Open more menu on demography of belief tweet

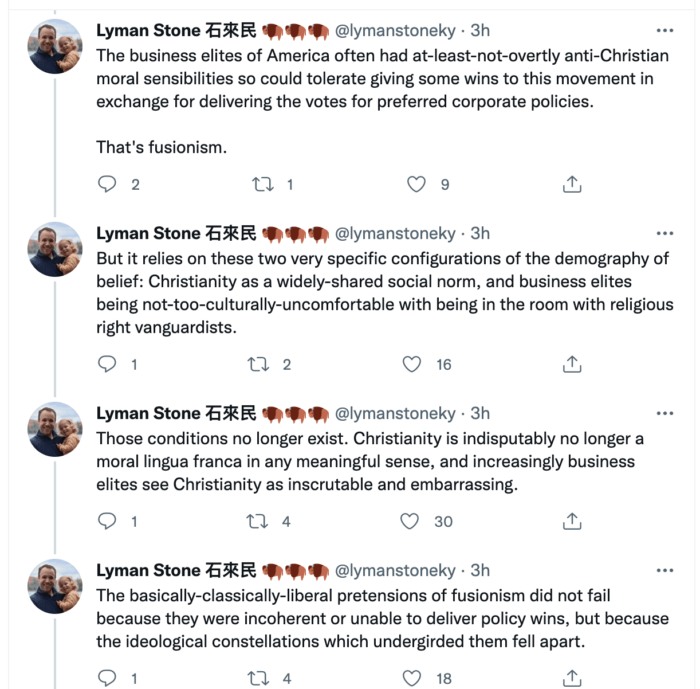(x=665, y=233)
